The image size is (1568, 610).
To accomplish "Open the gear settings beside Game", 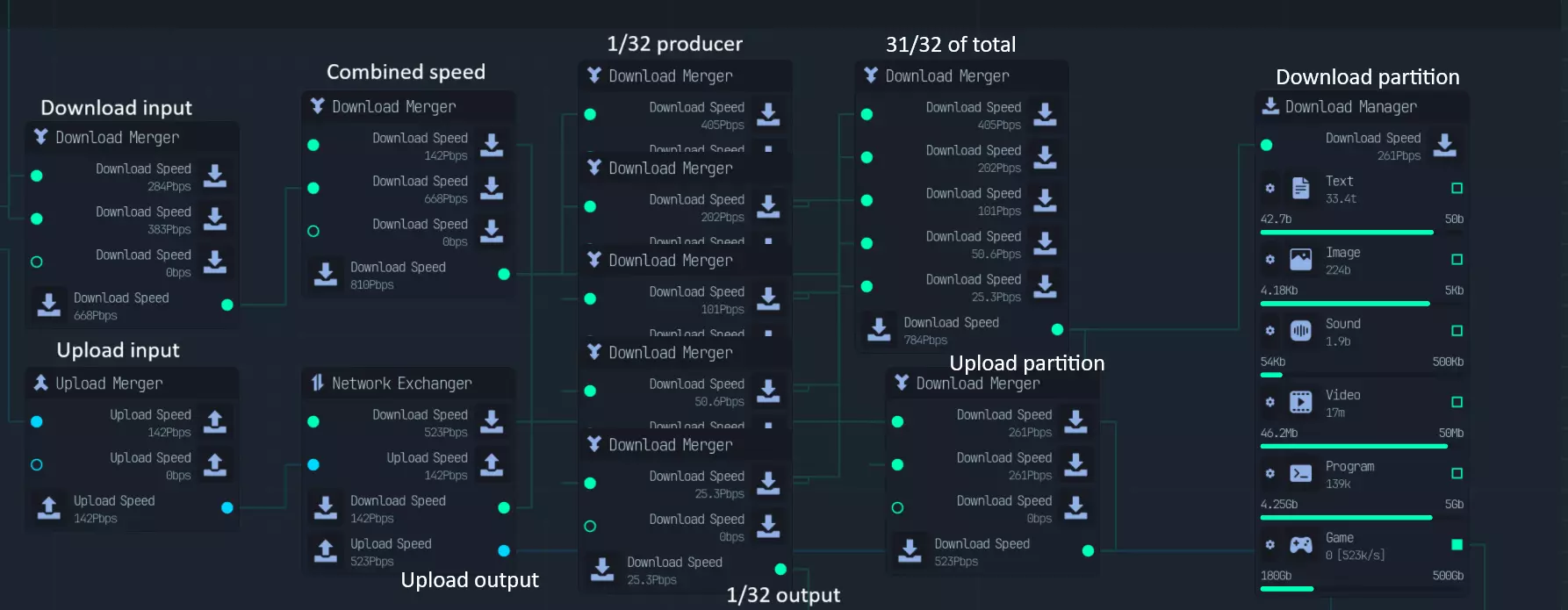I will [1270, 545].
